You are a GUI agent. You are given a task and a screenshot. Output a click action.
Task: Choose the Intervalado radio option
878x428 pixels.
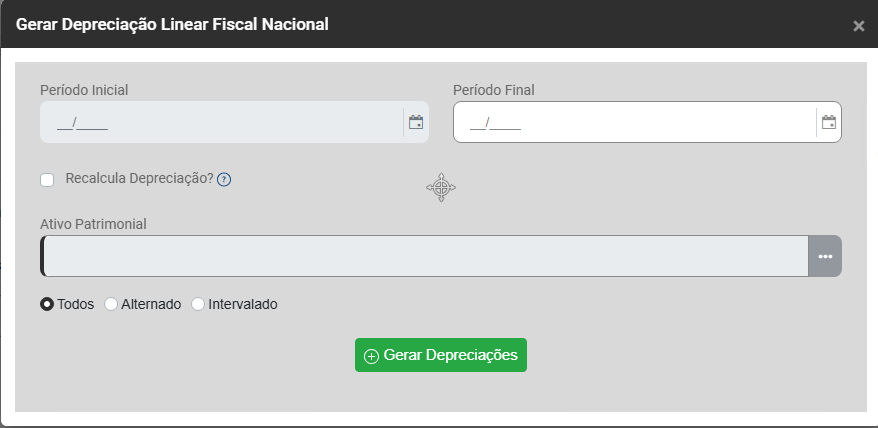(x=198, y=304)
